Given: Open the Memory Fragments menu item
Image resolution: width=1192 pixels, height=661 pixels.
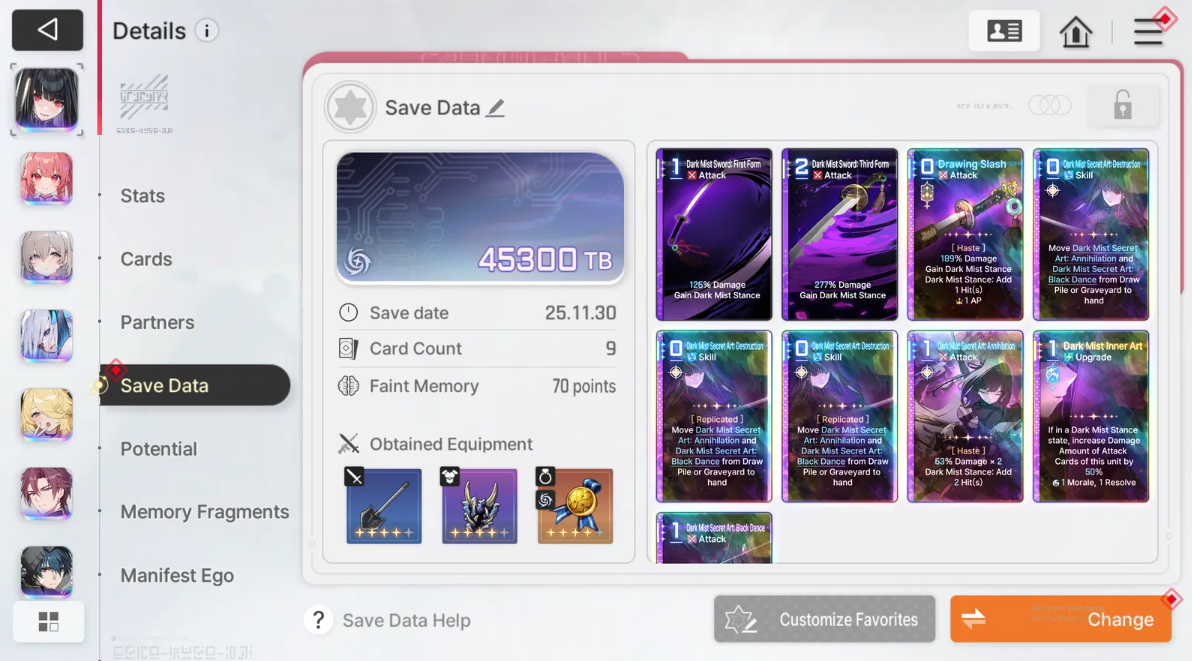Looking at the screenshot, I should 204,512.
